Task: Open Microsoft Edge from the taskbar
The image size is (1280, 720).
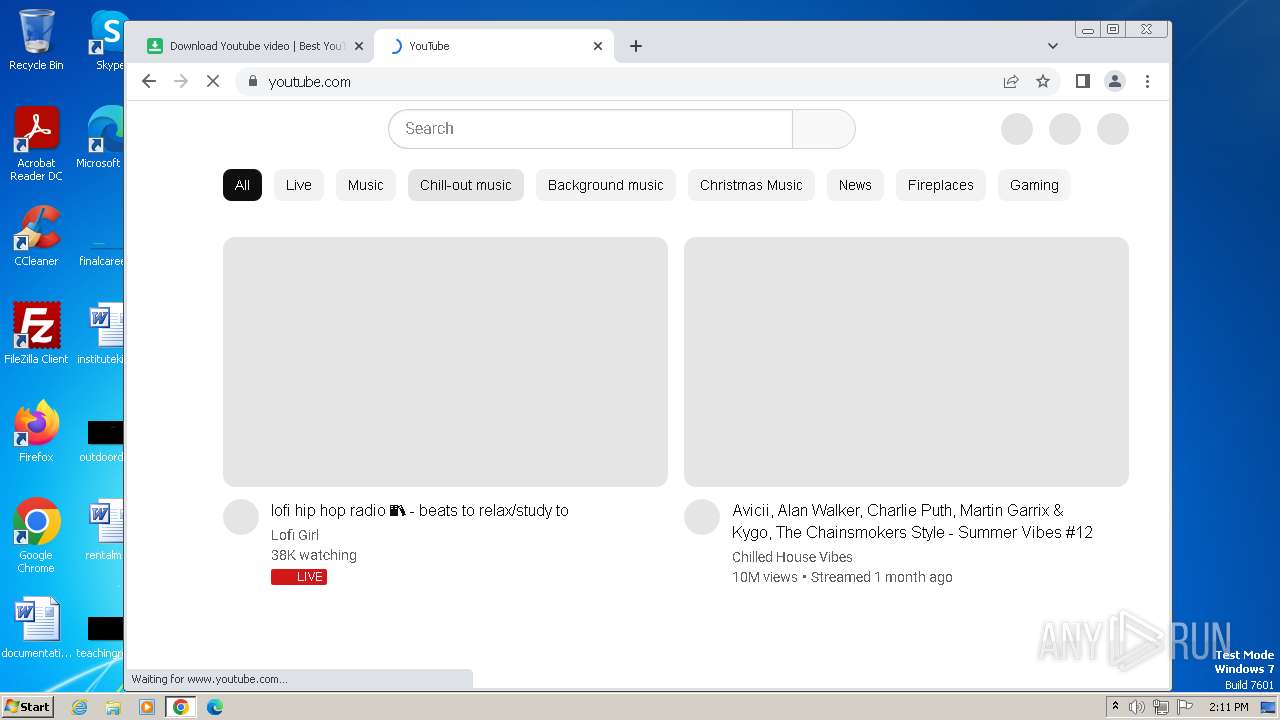Action: (215, 707)
